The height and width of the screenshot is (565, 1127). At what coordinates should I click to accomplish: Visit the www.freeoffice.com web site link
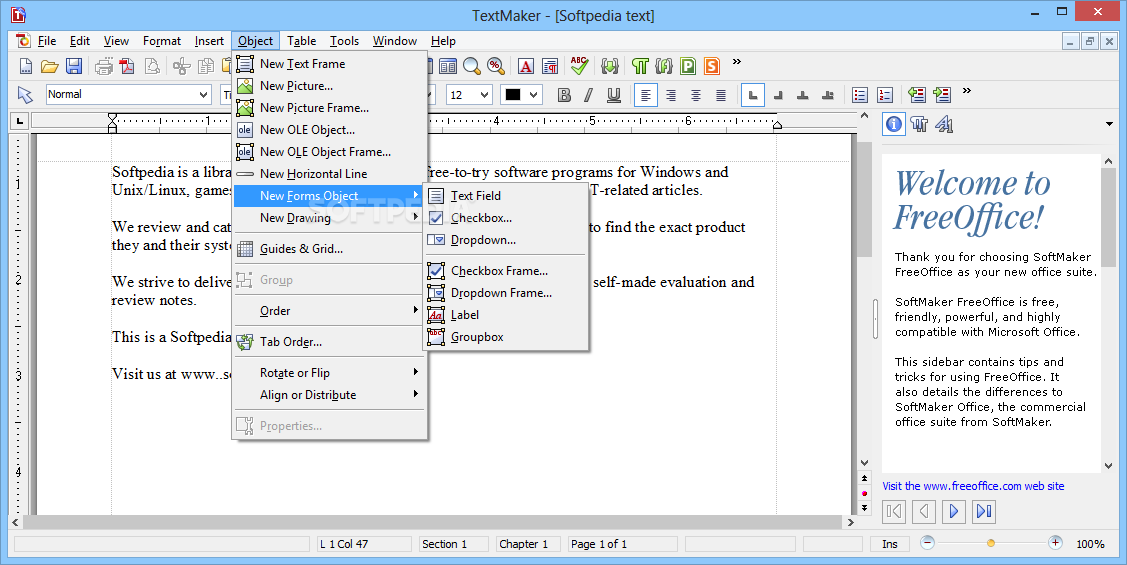pos(973,486)
